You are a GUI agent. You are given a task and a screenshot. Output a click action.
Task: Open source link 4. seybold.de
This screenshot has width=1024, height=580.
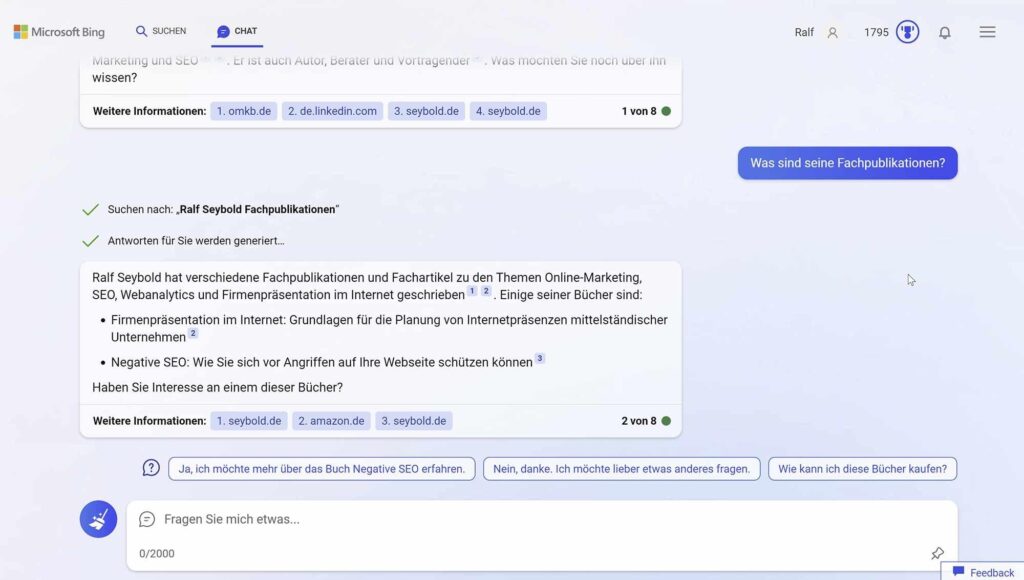point(508,111)
